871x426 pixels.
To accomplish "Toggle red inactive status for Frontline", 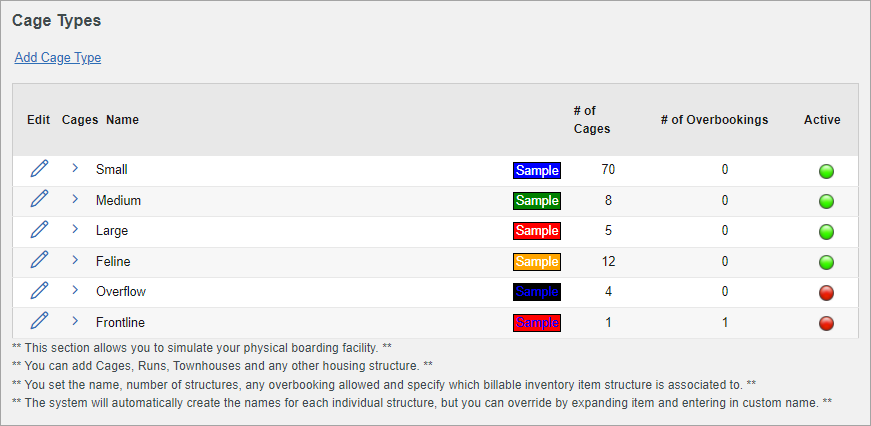I will tap(826, 323).
